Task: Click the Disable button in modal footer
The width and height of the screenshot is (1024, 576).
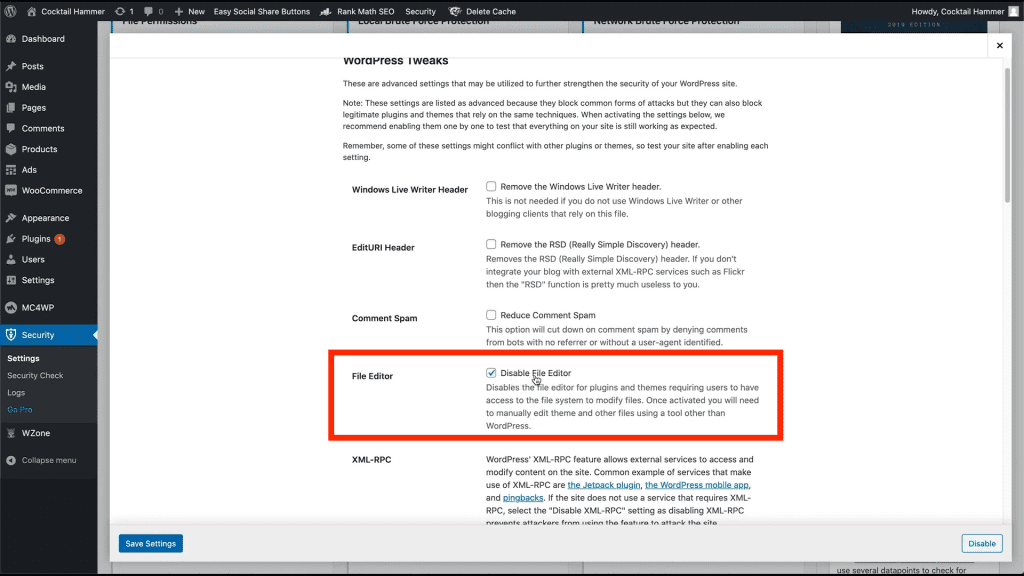Action: 982,543
